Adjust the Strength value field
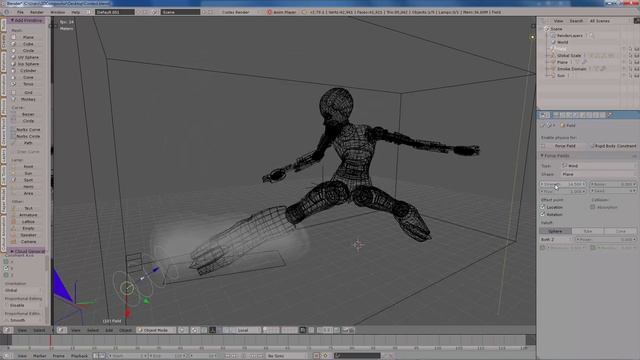 pos(563,184)
